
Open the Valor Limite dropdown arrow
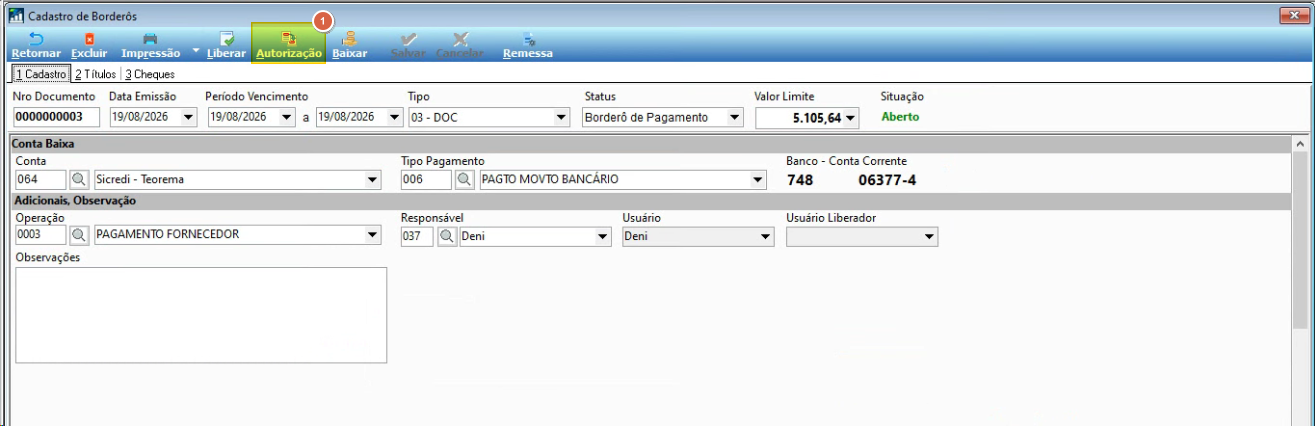click(851, 118)
